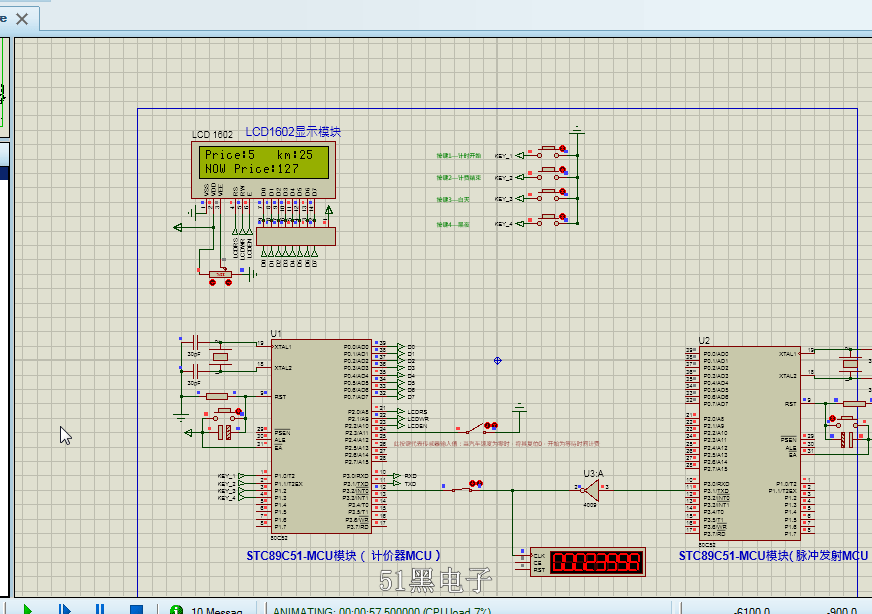Select the LCD 1602 display component
The width and height of the screenshot is (872, 614).
263,170
